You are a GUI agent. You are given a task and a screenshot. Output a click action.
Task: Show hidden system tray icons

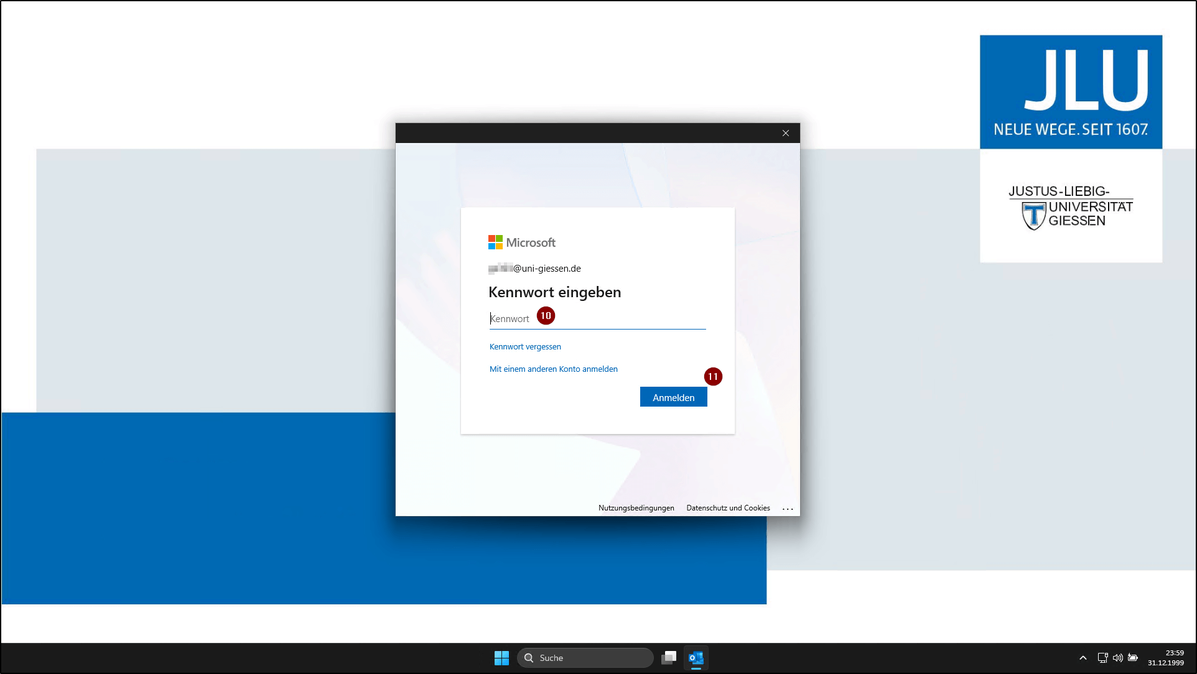click(1082, 658)
